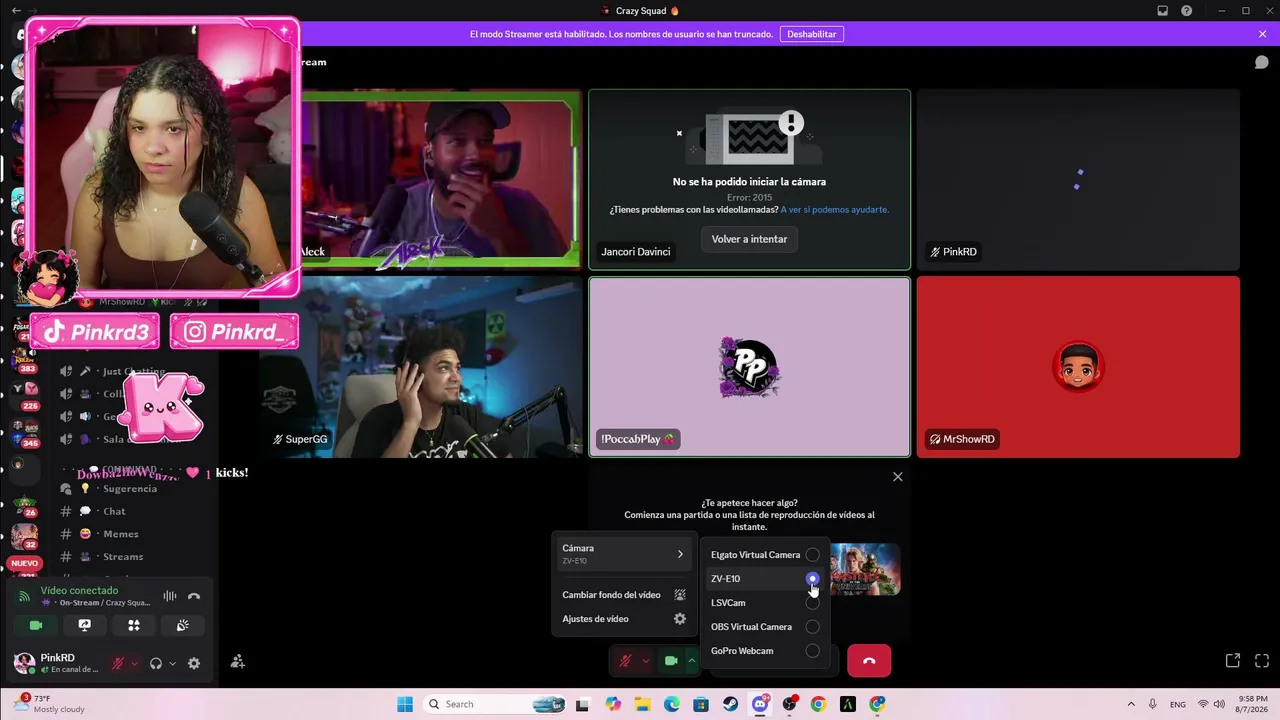Unmute microphone in the call control bar
This screenshot has width=1280, height=720.
click(626, 661)
